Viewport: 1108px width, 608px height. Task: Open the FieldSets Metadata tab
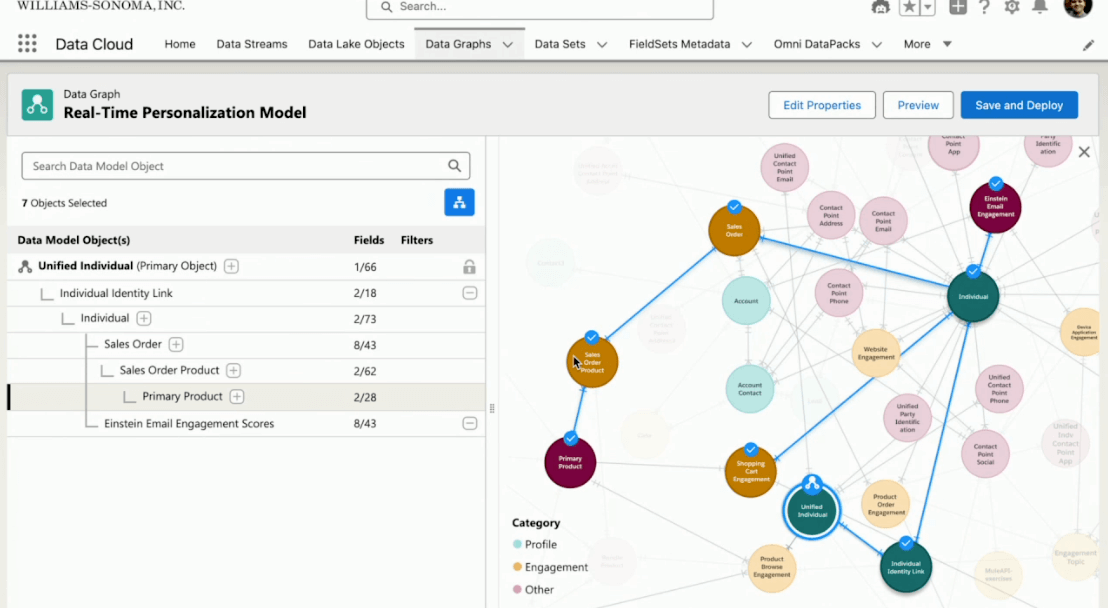pos(679,44)
